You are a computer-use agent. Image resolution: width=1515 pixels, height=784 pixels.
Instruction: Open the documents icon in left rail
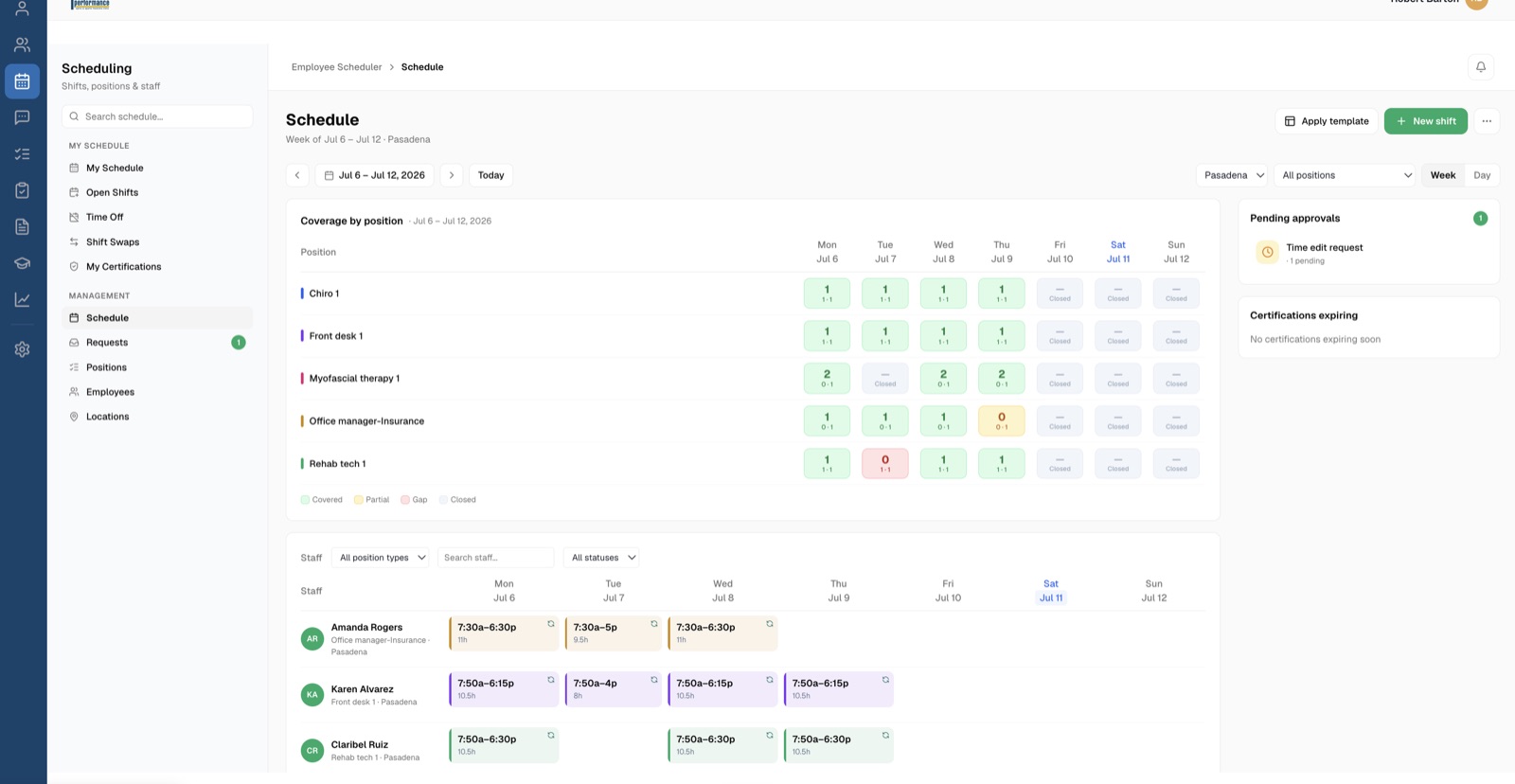tap(22, 226)
